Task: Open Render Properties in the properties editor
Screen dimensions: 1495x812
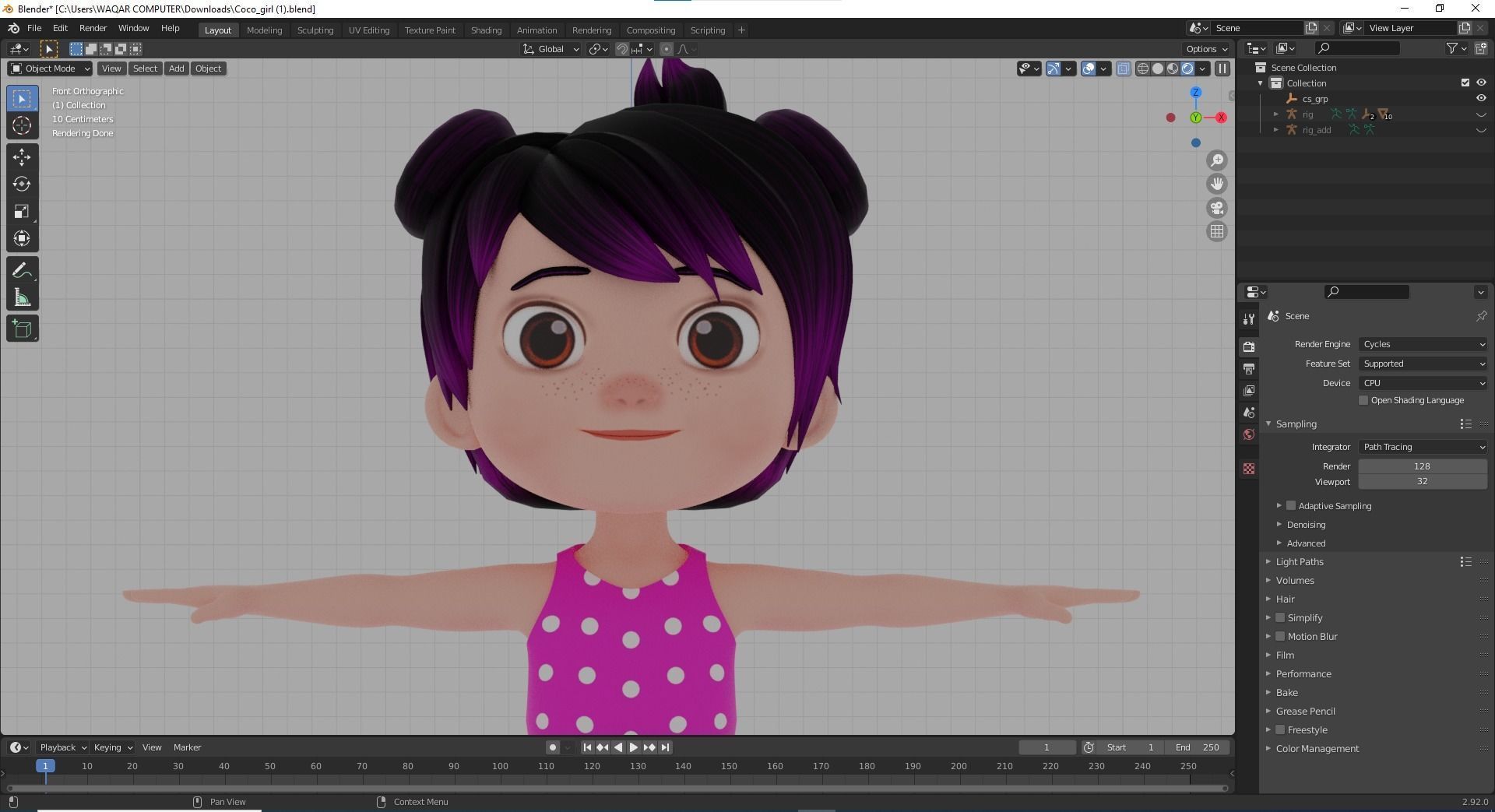Action: (x=1249, y=346)
